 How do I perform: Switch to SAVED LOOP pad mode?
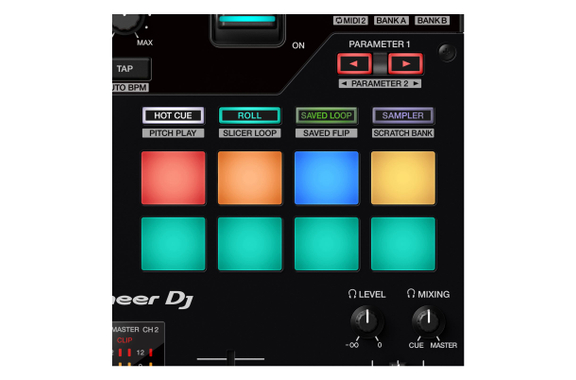(326, 115)
